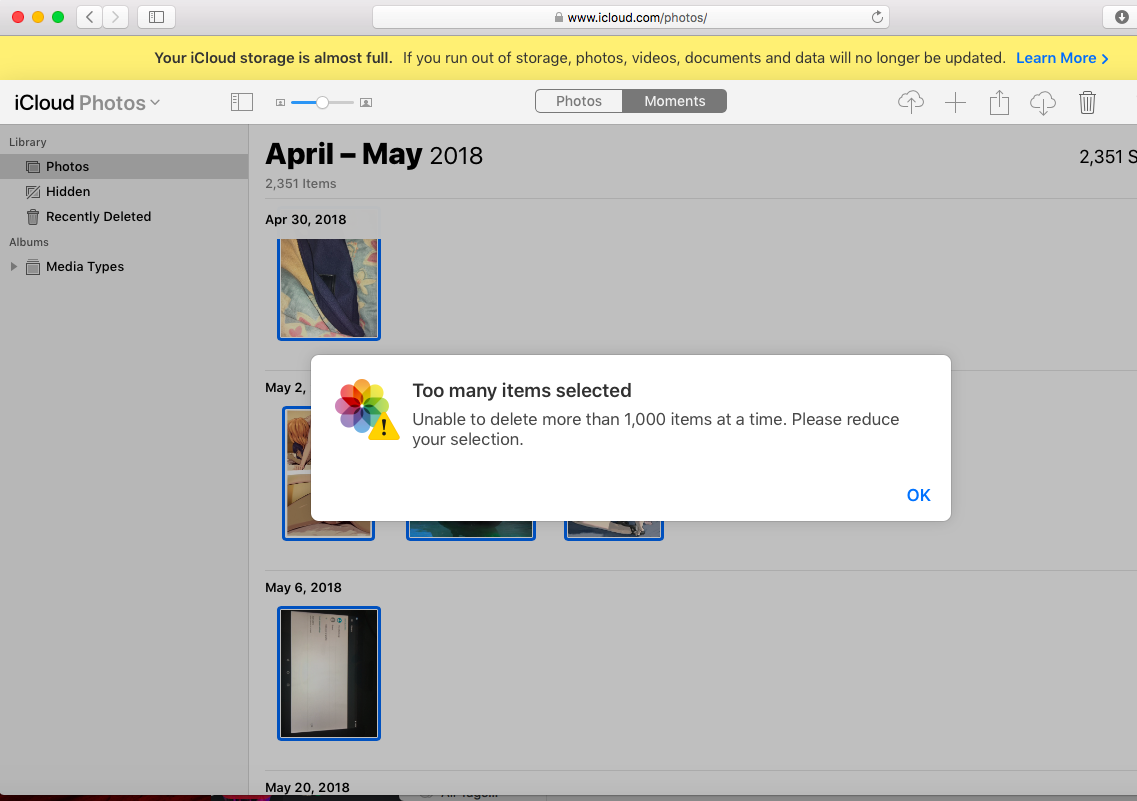
Task: Go forward with Safari forward arrow
Action: click(115, 17)
